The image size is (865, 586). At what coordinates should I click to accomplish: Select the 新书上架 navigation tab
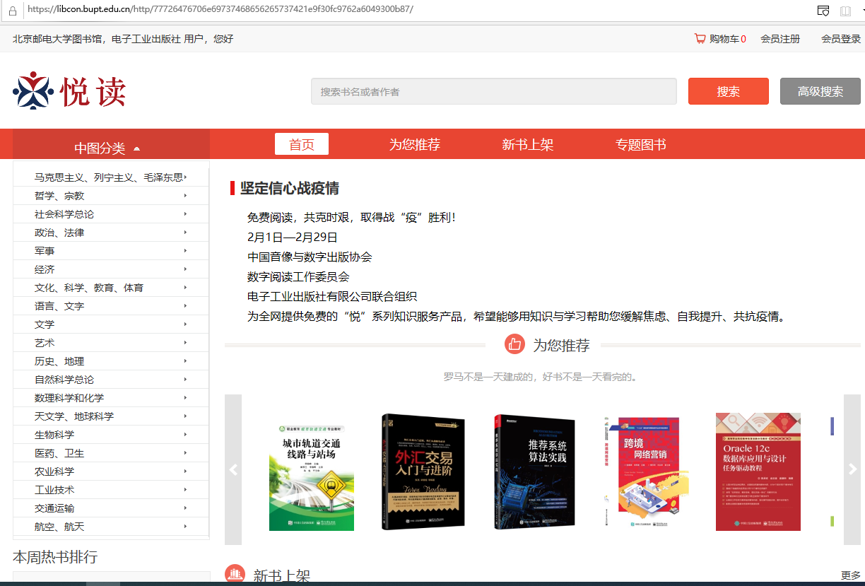tap(527, 145)
